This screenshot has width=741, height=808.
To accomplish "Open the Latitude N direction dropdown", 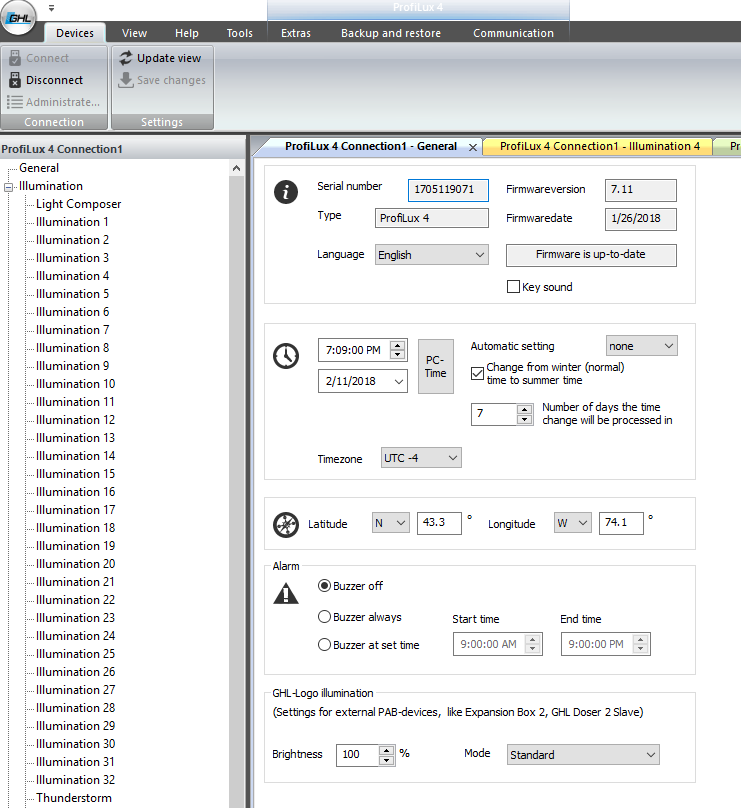I will point(391,523).
